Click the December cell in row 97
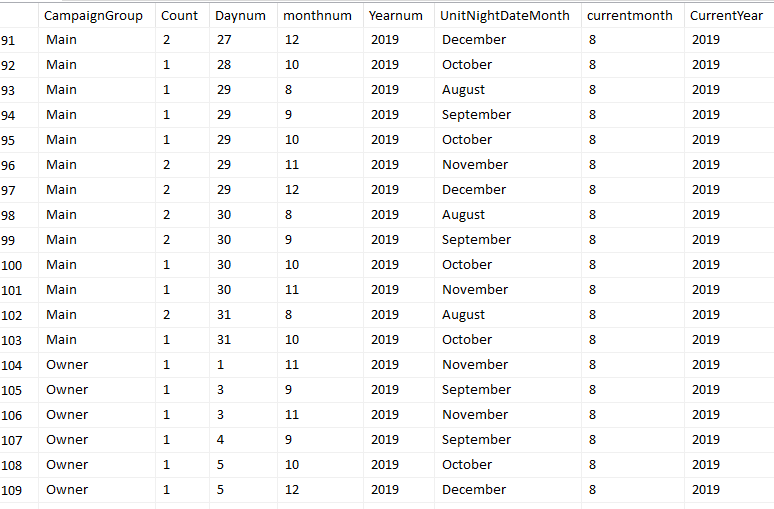774x509 pixels. [473, 190]
